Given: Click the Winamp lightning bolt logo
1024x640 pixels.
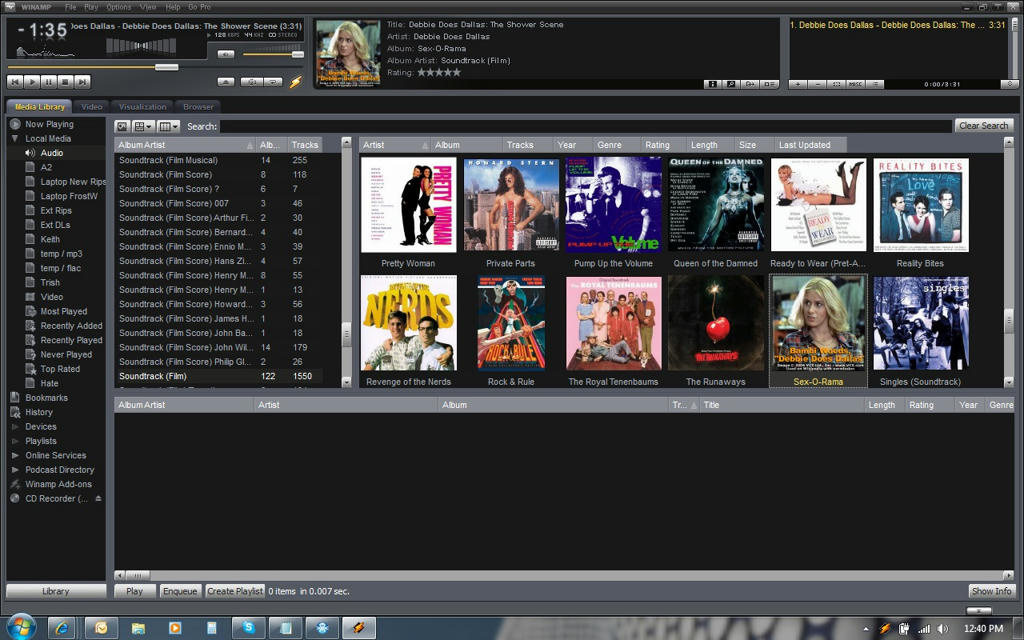Looking at the screenshot, I should (296, 82).
